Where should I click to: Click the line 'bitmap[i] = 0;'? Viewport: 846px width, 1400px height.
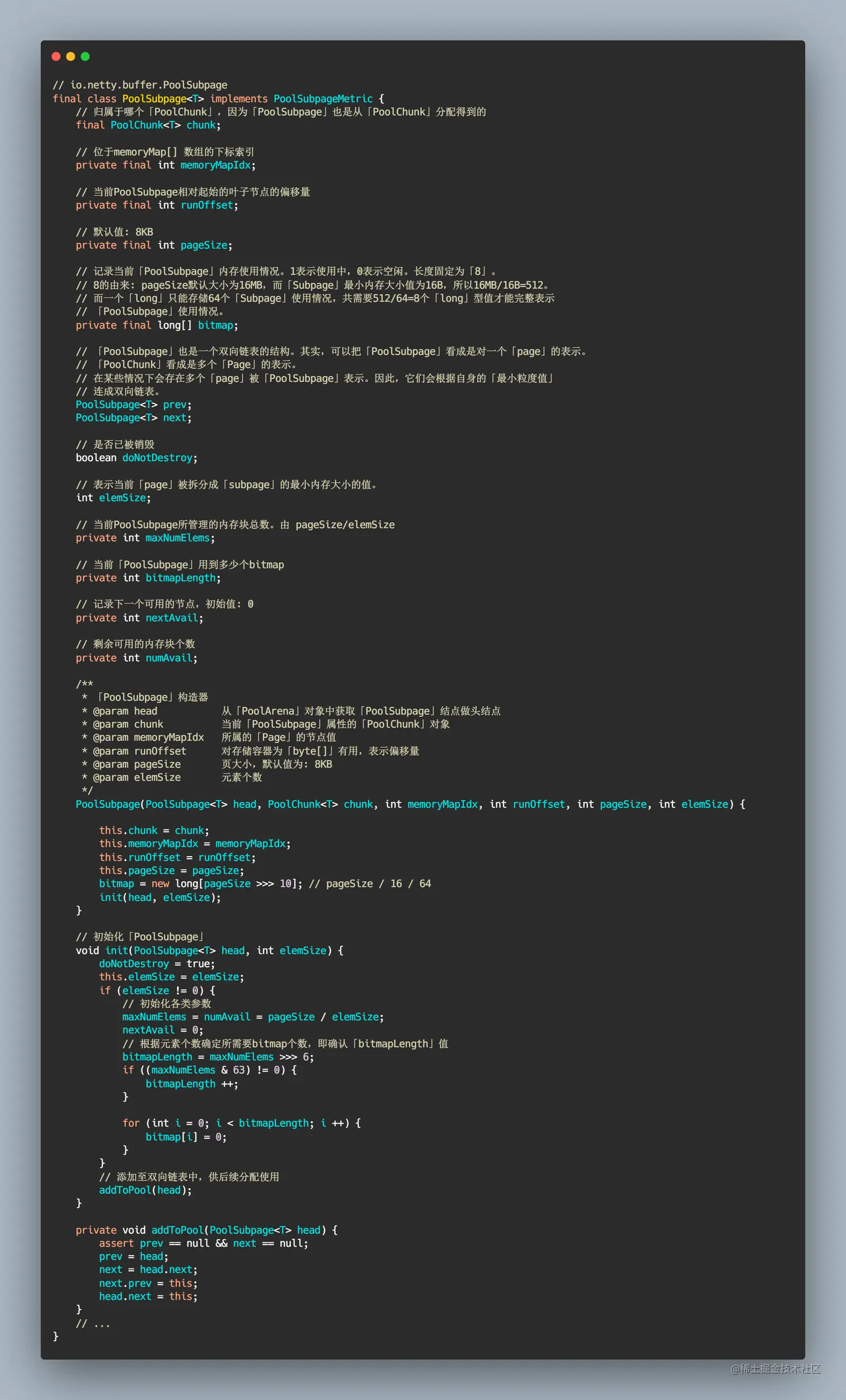click(x=186, y=1137)
